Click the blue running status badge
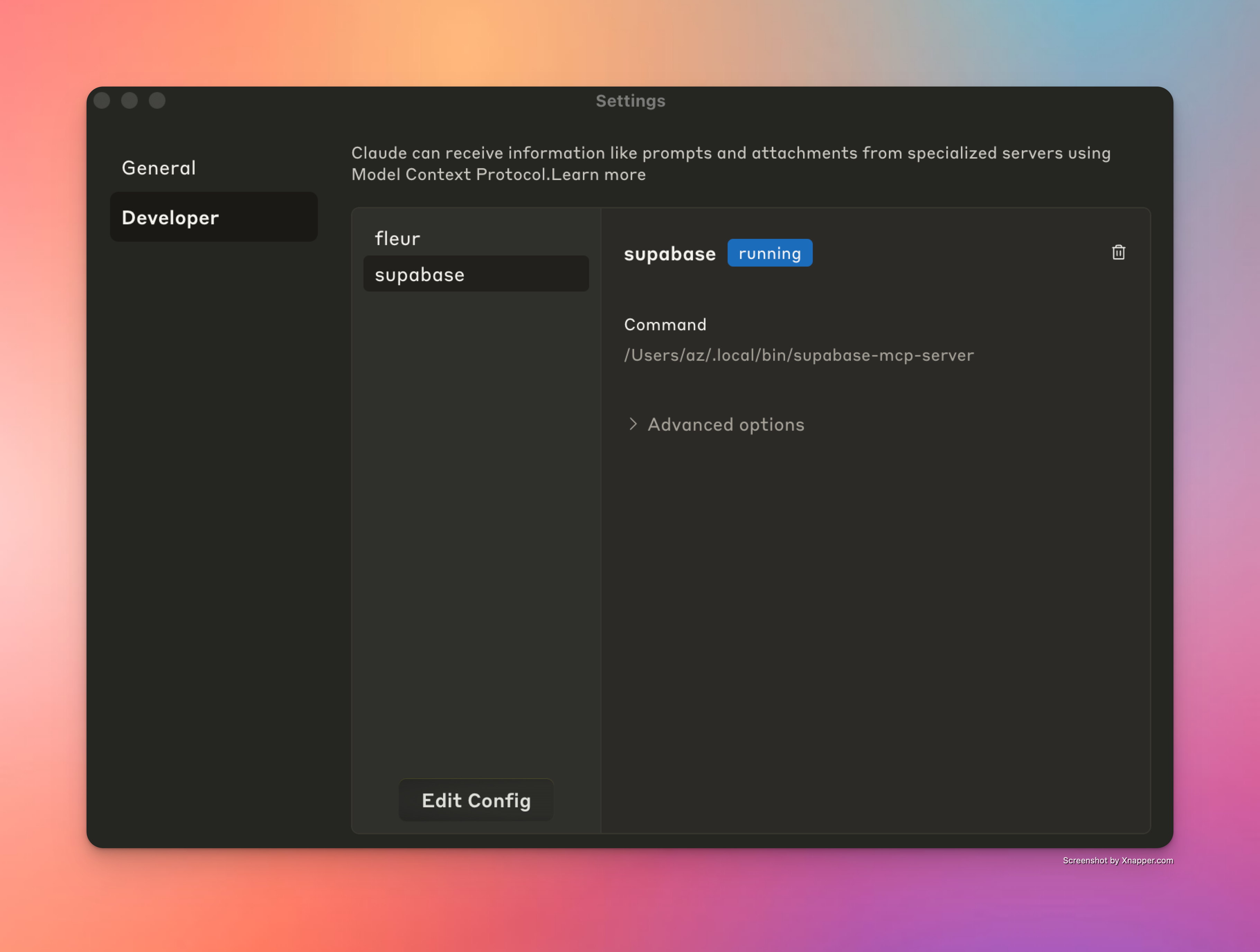Image resolution: width=1260 pixels, height=952 pixels. point(769,253)
